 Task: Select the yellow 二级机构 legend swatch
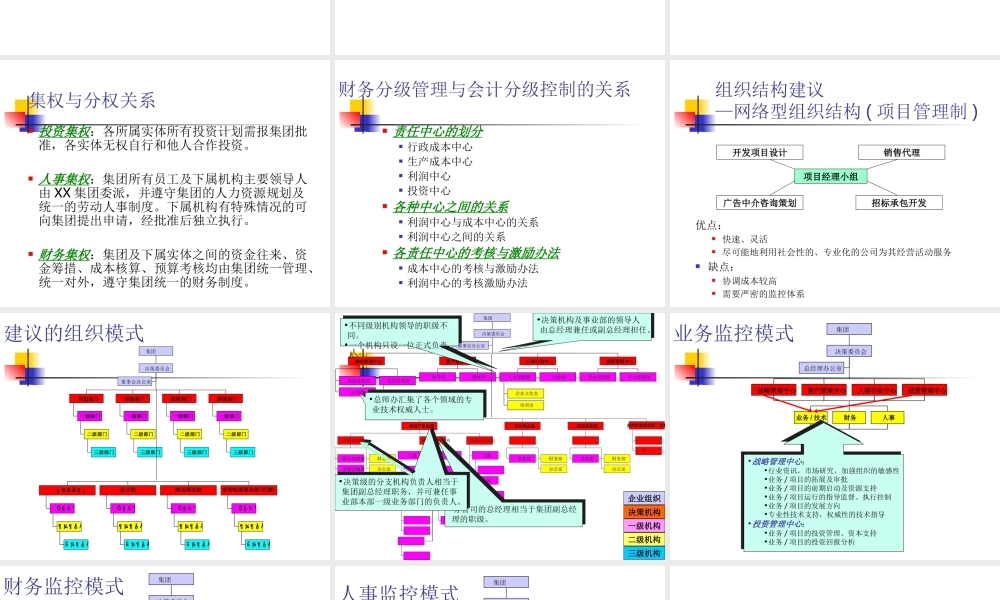coord(646,538)
